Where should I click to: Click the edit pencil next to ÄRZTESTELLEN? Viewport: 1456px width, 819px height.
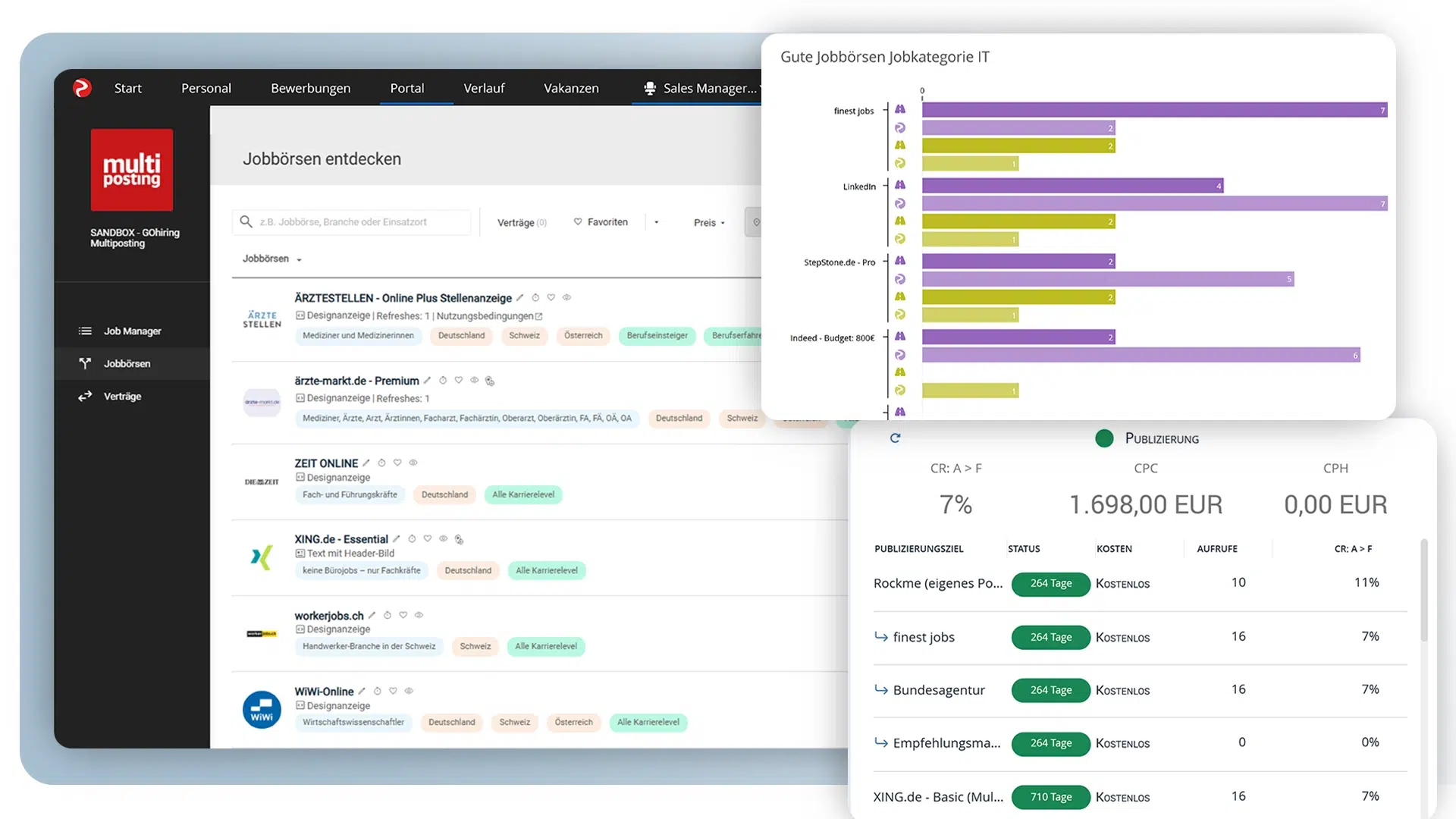pos(520,298)
